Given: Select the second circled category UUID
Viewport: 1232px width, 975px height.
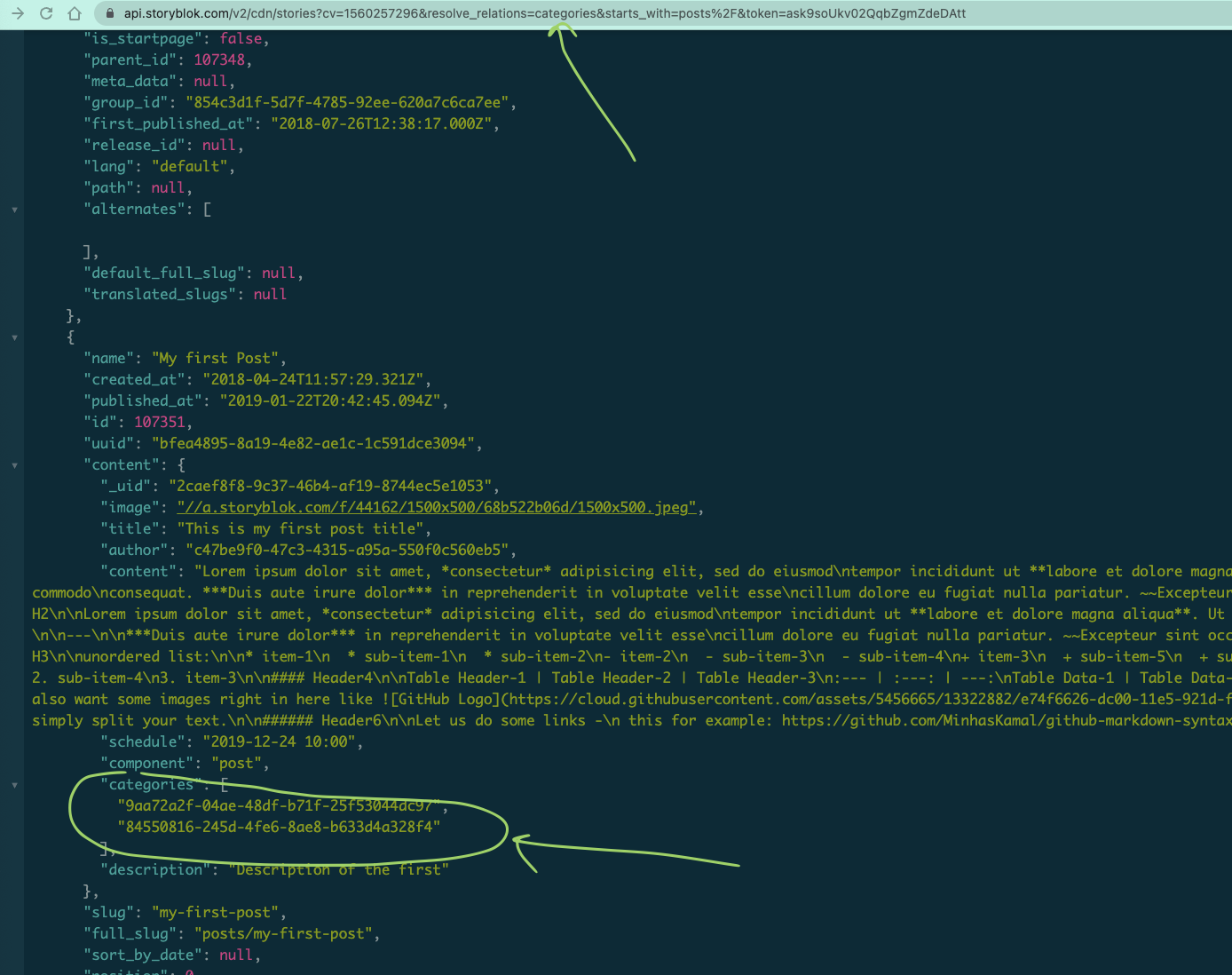Looking at the screenshot, I should click(280, 827).
